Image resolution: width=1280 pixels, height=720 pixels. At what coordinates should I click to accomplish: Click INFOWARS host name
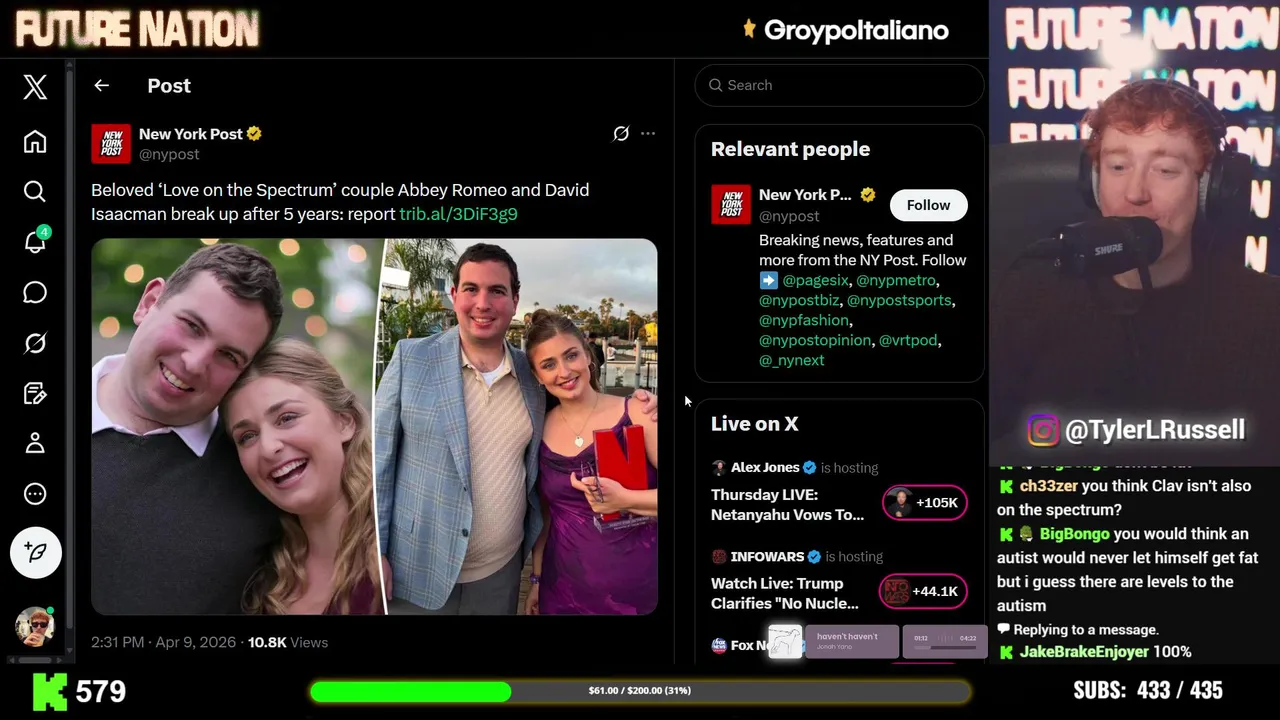pos(768,556)
